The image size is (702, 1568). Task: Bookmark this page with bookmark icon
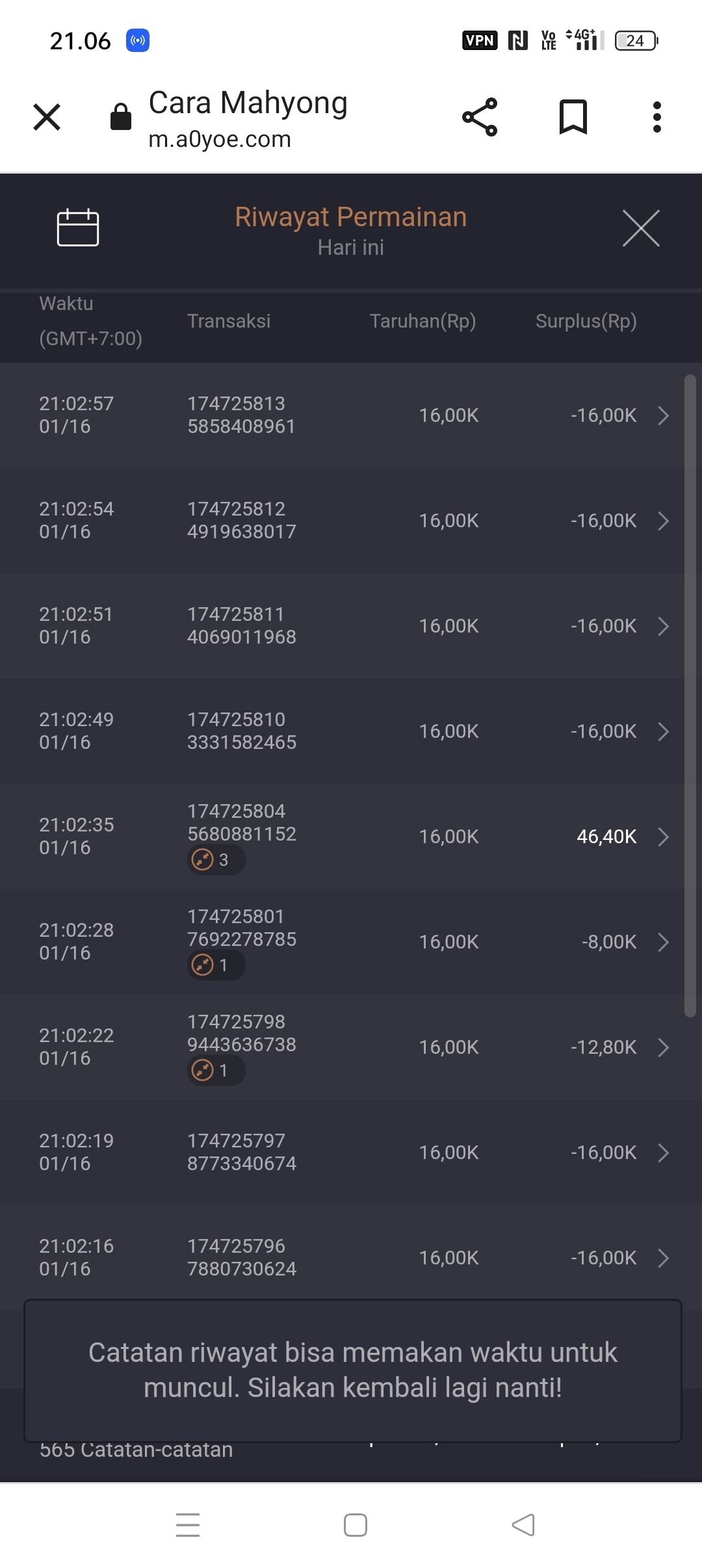573,117
